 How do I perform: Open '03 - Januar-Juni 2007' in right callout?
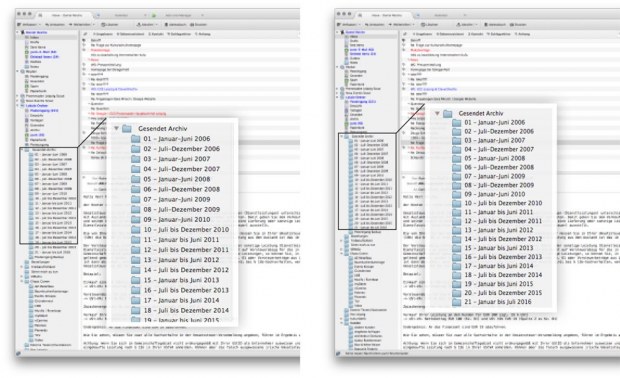(x=495, y=140)
